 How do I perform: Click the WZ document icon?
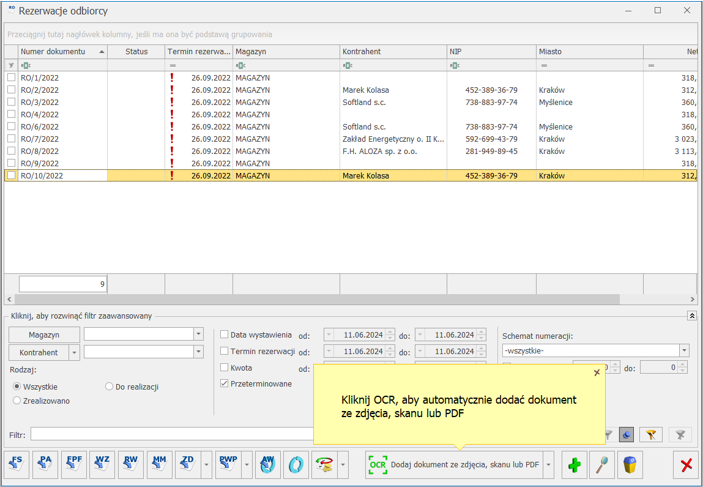click(x=102, y=464)
